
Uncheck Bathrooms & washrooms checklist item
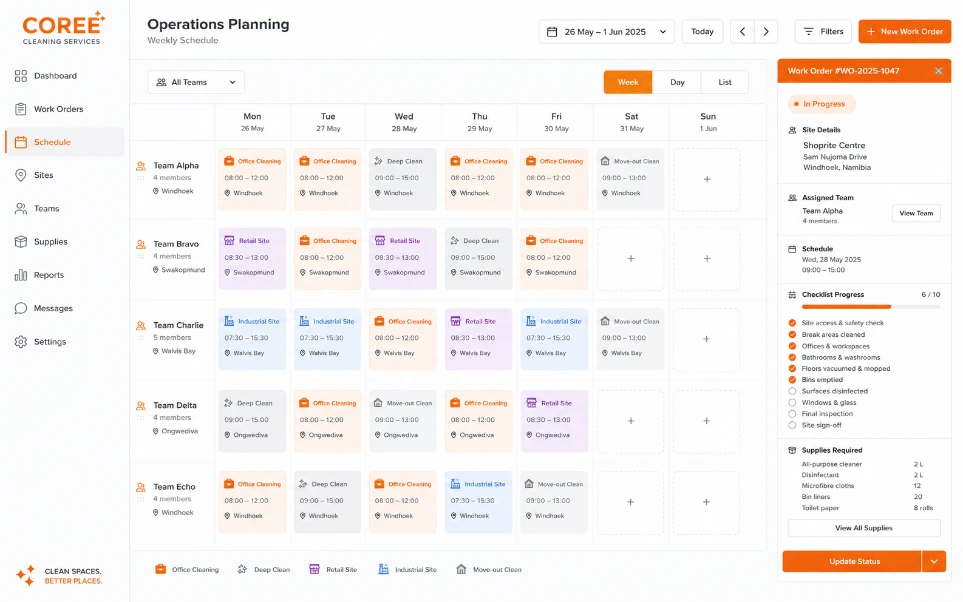(x=792, y=358)
